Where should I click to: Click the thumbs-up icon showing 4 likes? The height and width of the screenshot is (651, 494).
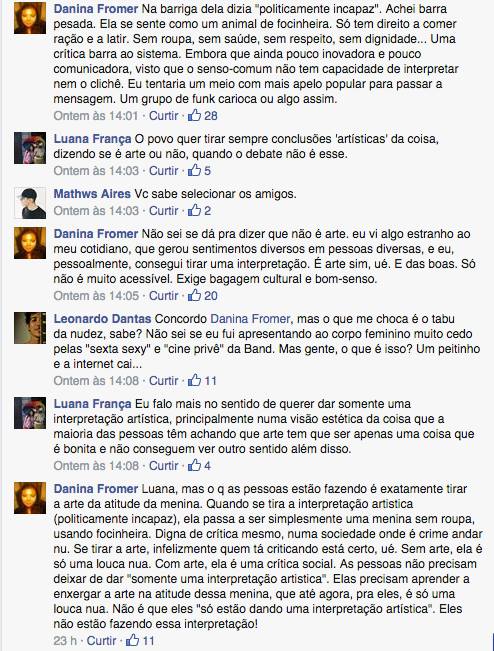[x=194, y=465]
